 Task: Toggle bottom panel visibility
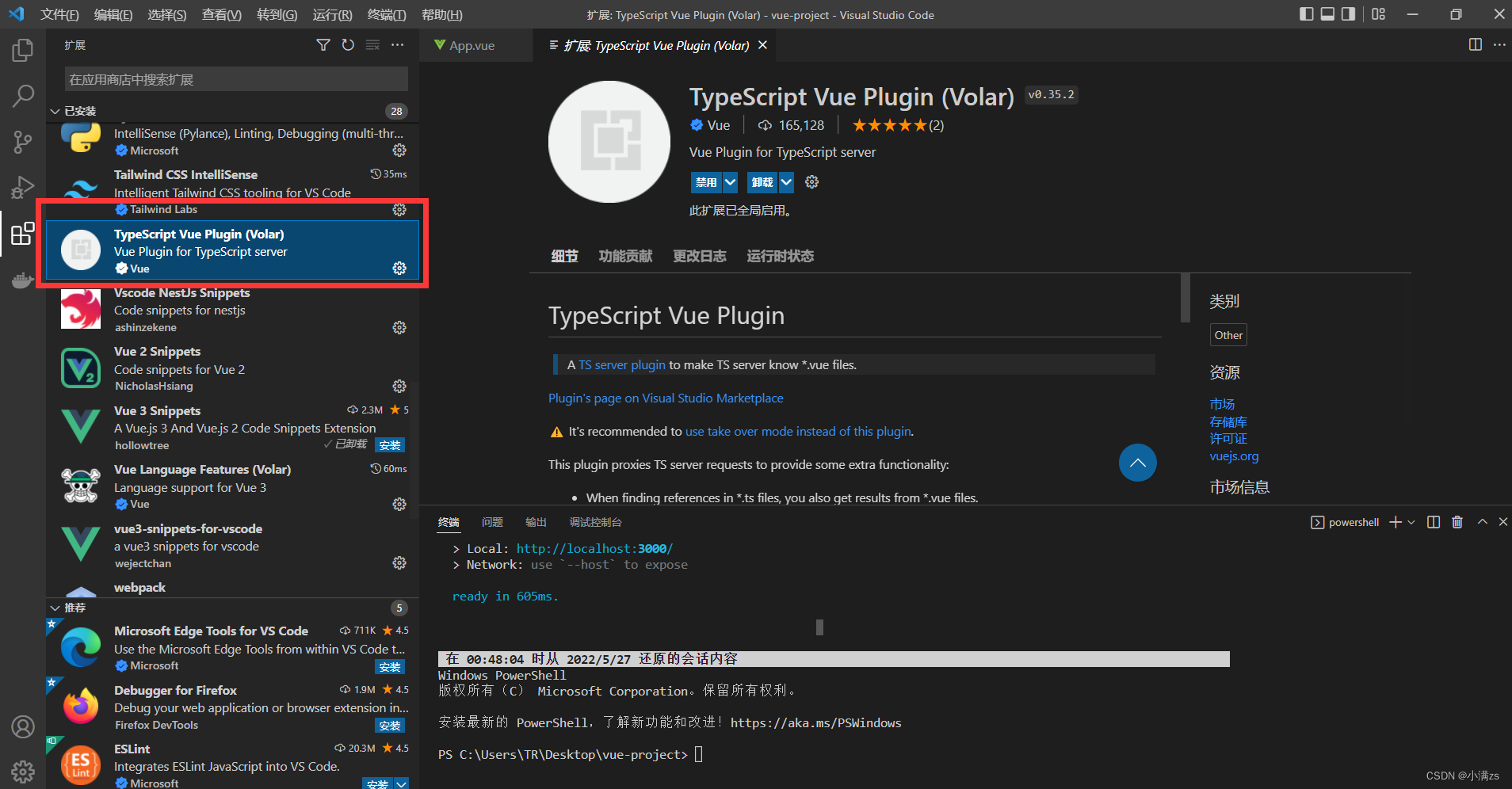(x=1327, y=14)
